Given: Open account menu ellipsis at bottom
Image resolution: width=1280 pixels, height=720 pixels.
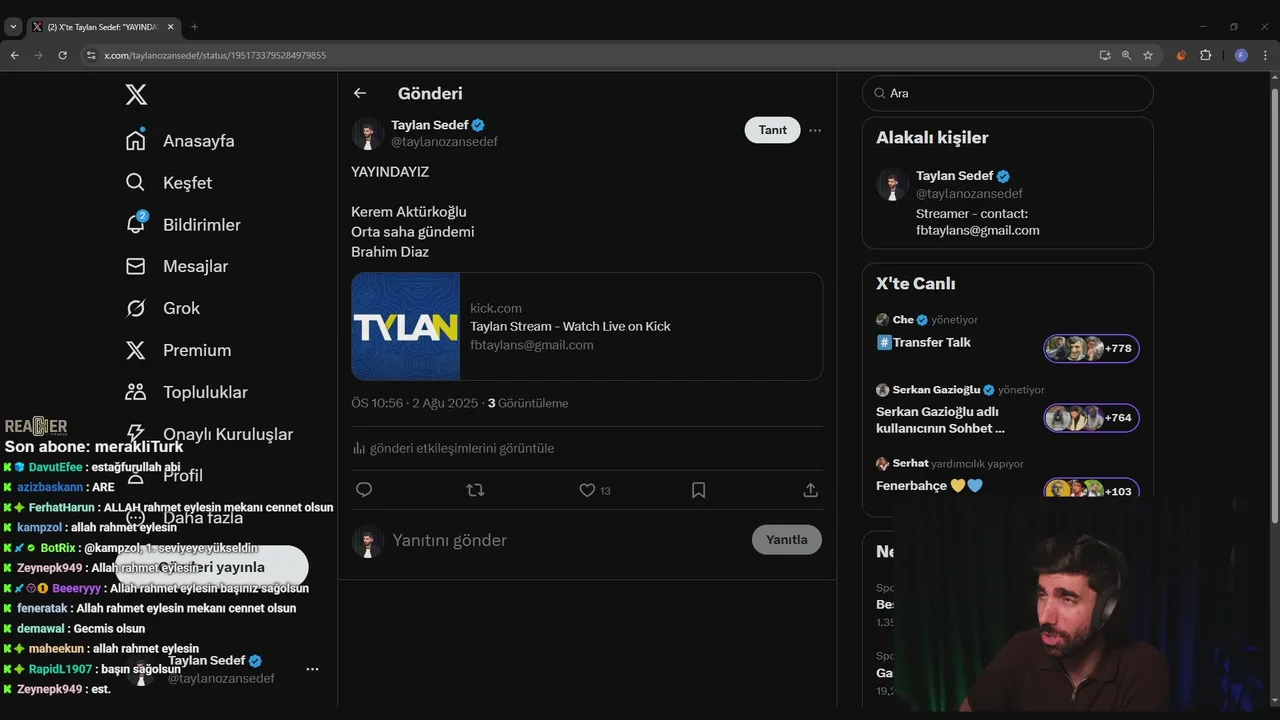Looking at the screenshot, I should coord(312,669).
